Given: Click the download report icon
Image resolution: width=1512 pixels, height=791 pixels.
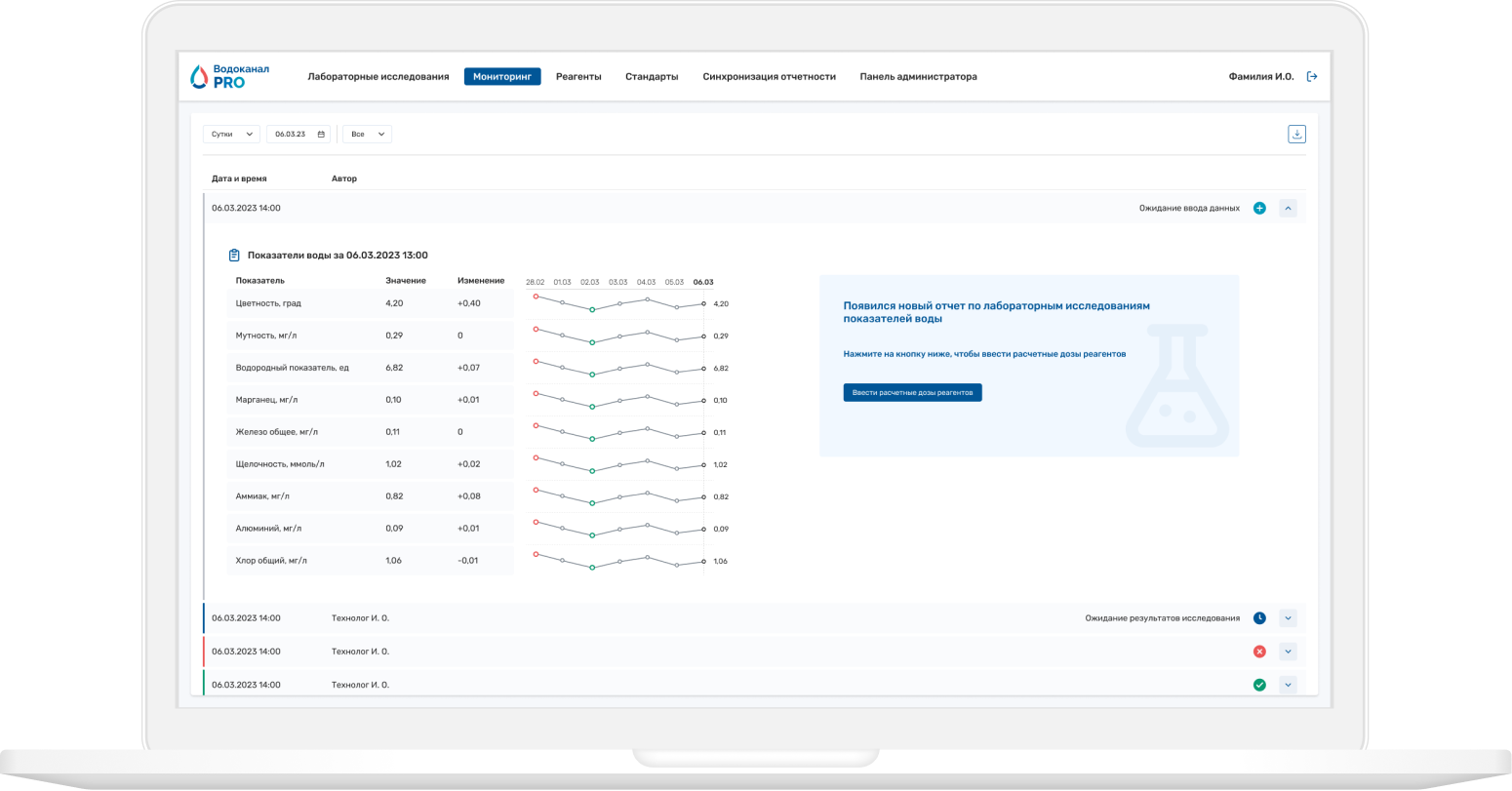Looking at the screenshot, I should [x=1296, y=135].
